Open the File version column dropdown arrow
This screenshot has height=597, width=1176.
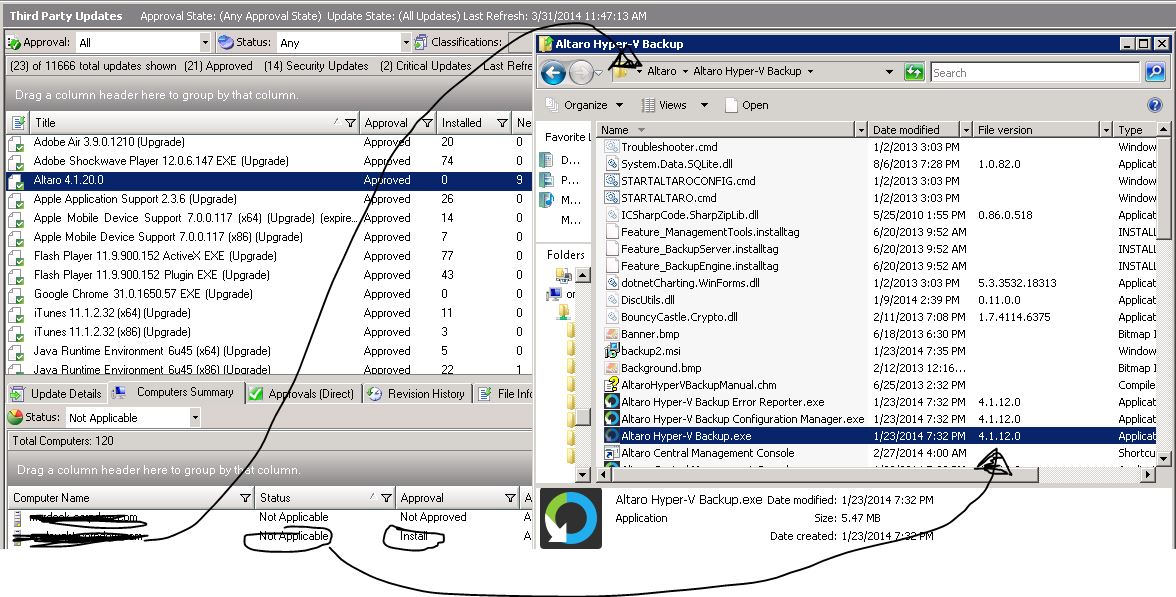[1106, 130]
